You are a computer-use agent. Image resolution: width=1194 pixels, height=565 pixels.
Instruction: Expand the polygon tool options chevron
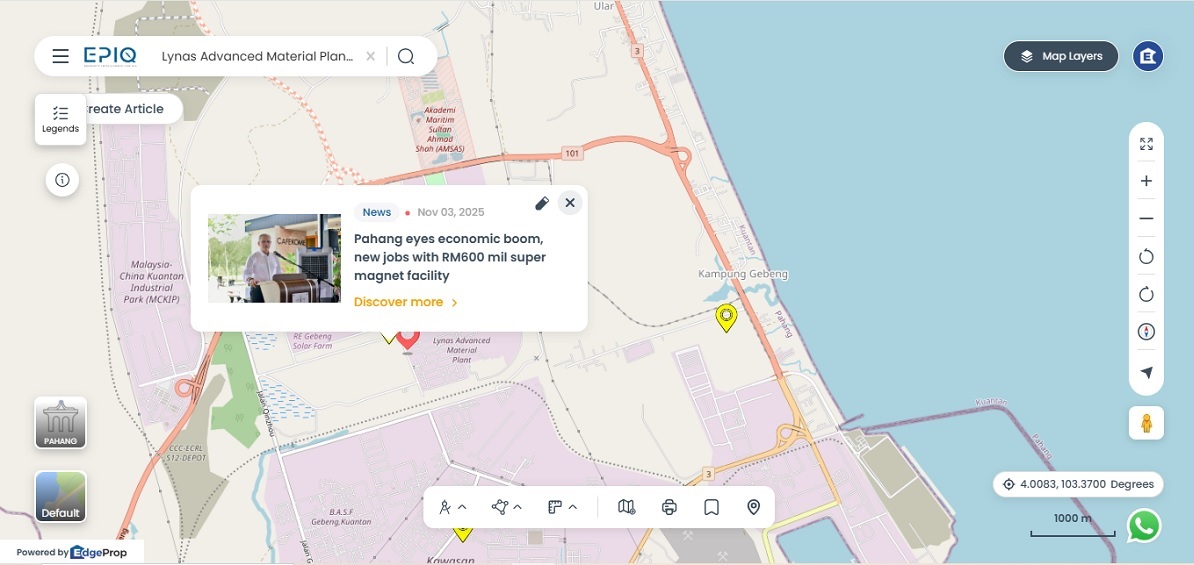tap(518, 507)
